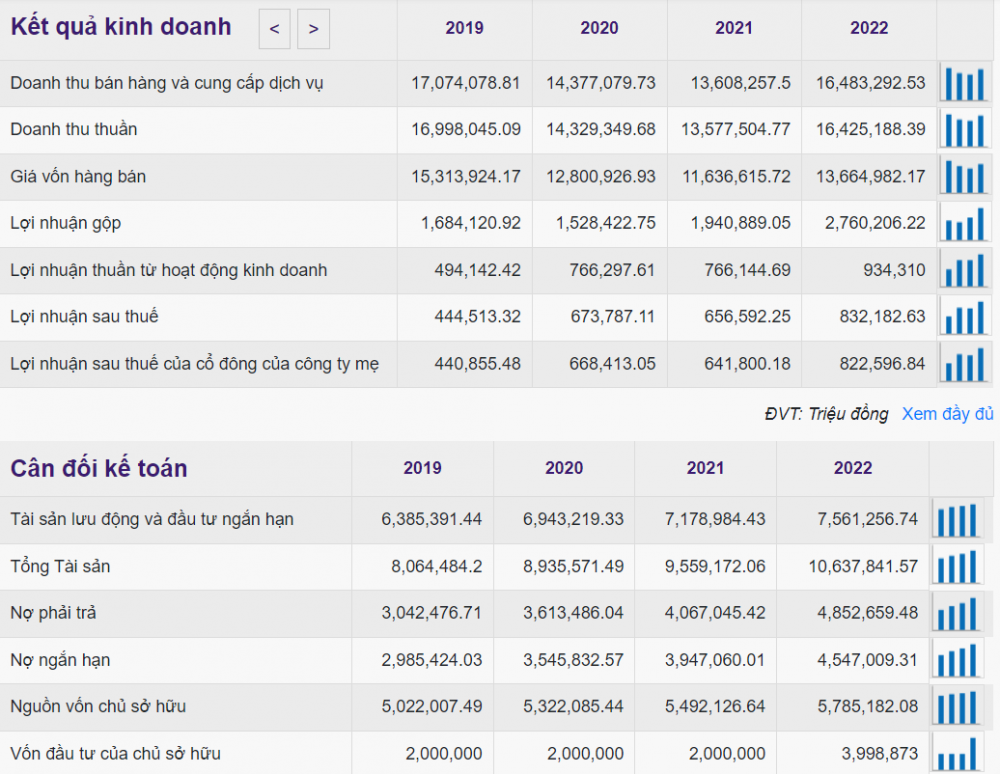Open chart icon for Nợ ngắn hạn row
The image size is (1000, 774).
click(957, 660)
